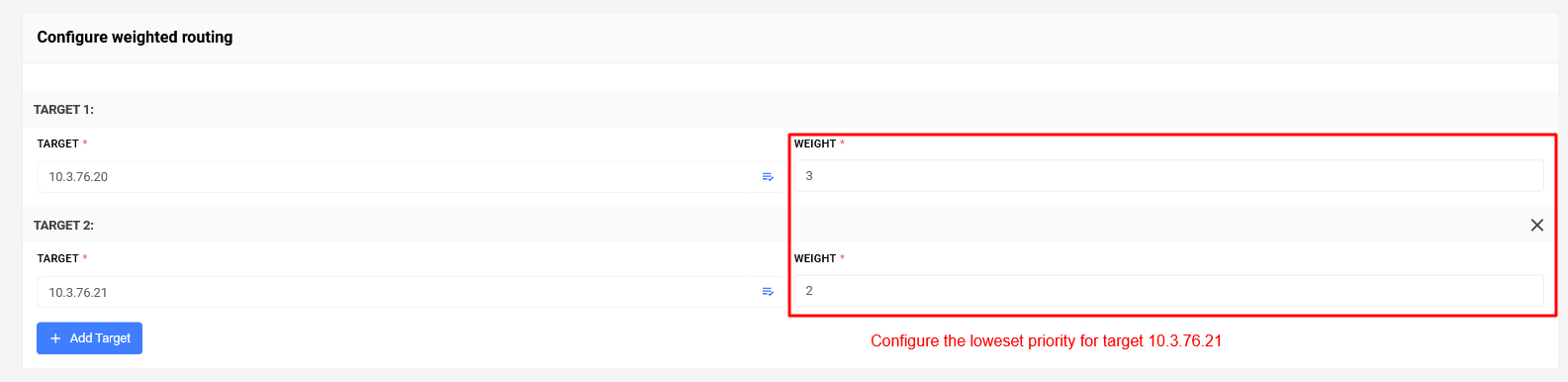Click the TARGET label above 10.3.76.20

57,143
